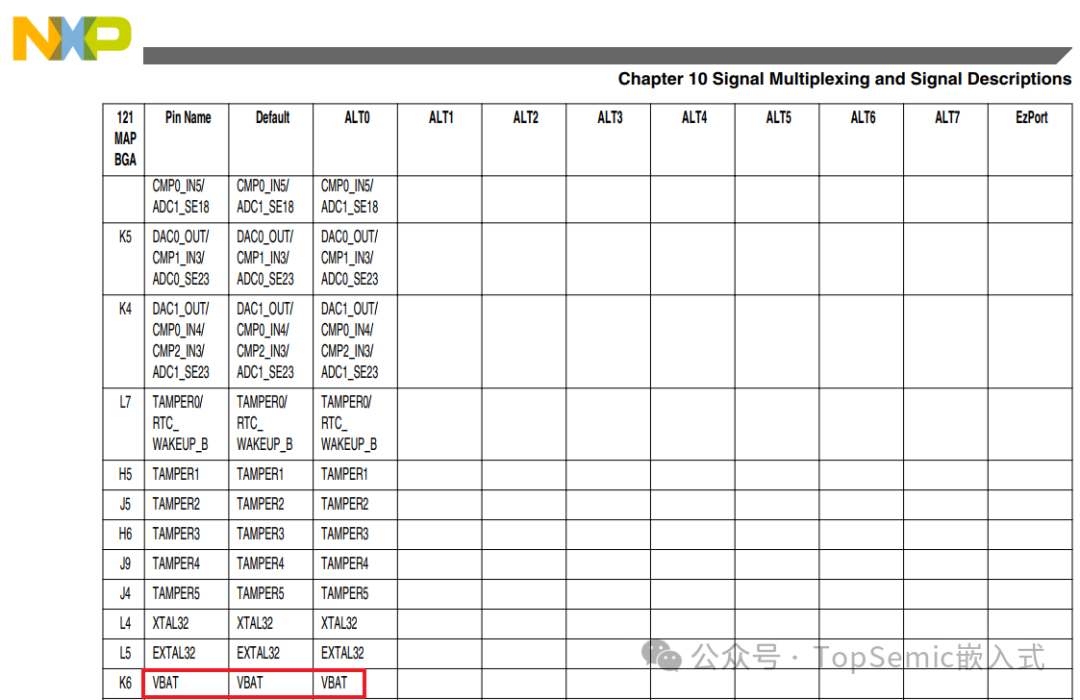Click the WeChat icon in the watermark
The image size is (1080, 700).
[662, 656]
